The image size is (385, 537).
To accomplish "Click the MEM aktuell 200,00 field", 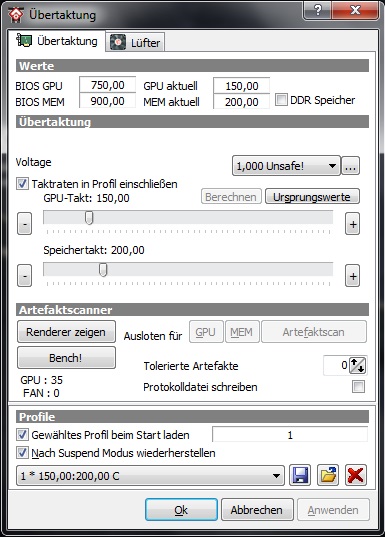I will (x=241, y=102).
